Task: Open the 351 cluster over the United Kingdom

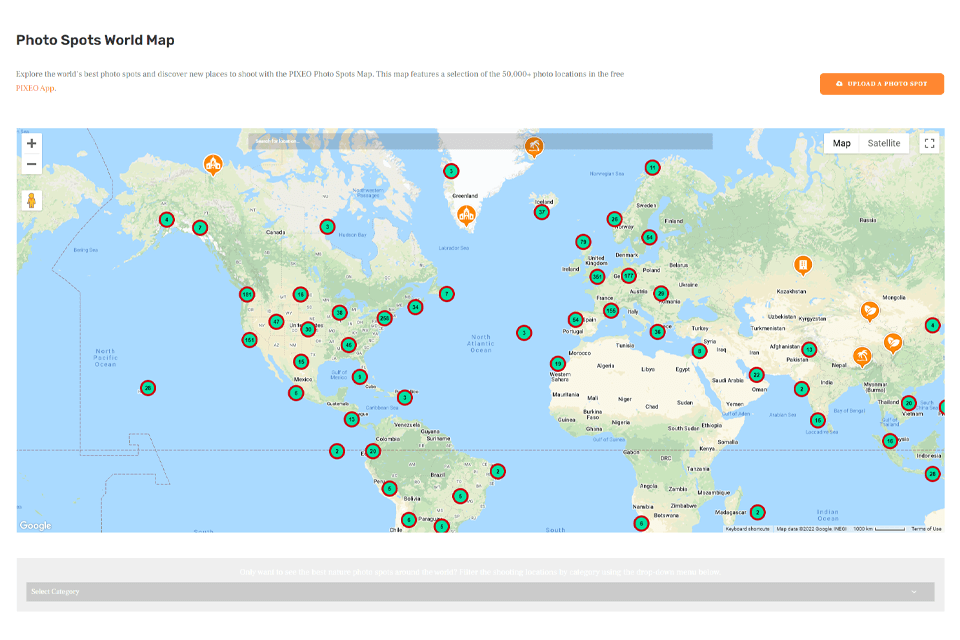Action: click(x=597, y=277)
